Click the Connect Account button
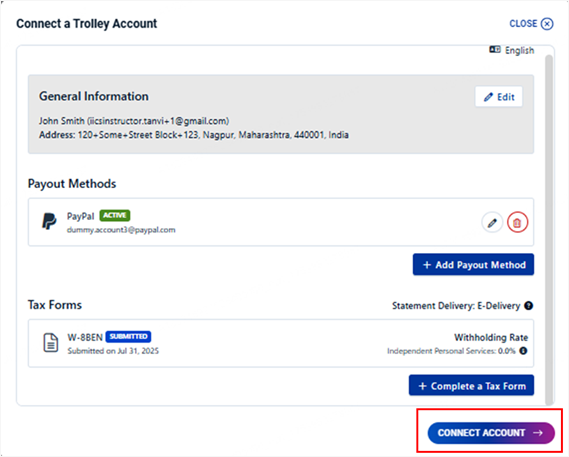Viewport: 569px width, 457px height. [491, 433]
